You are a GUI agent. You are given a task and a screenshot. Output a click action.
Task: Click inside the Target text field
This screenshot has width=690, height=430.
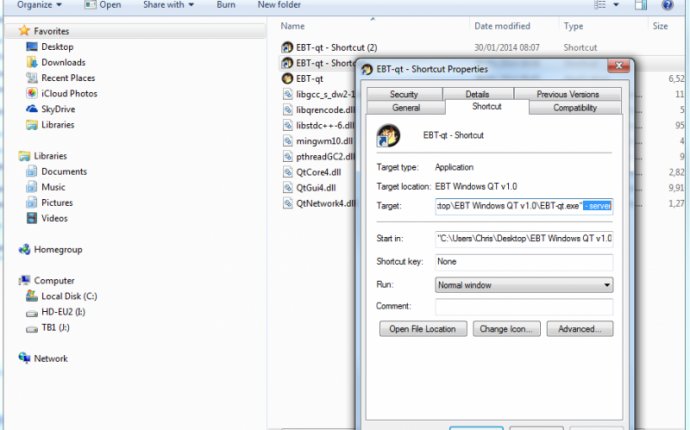[x=524, y=206]
